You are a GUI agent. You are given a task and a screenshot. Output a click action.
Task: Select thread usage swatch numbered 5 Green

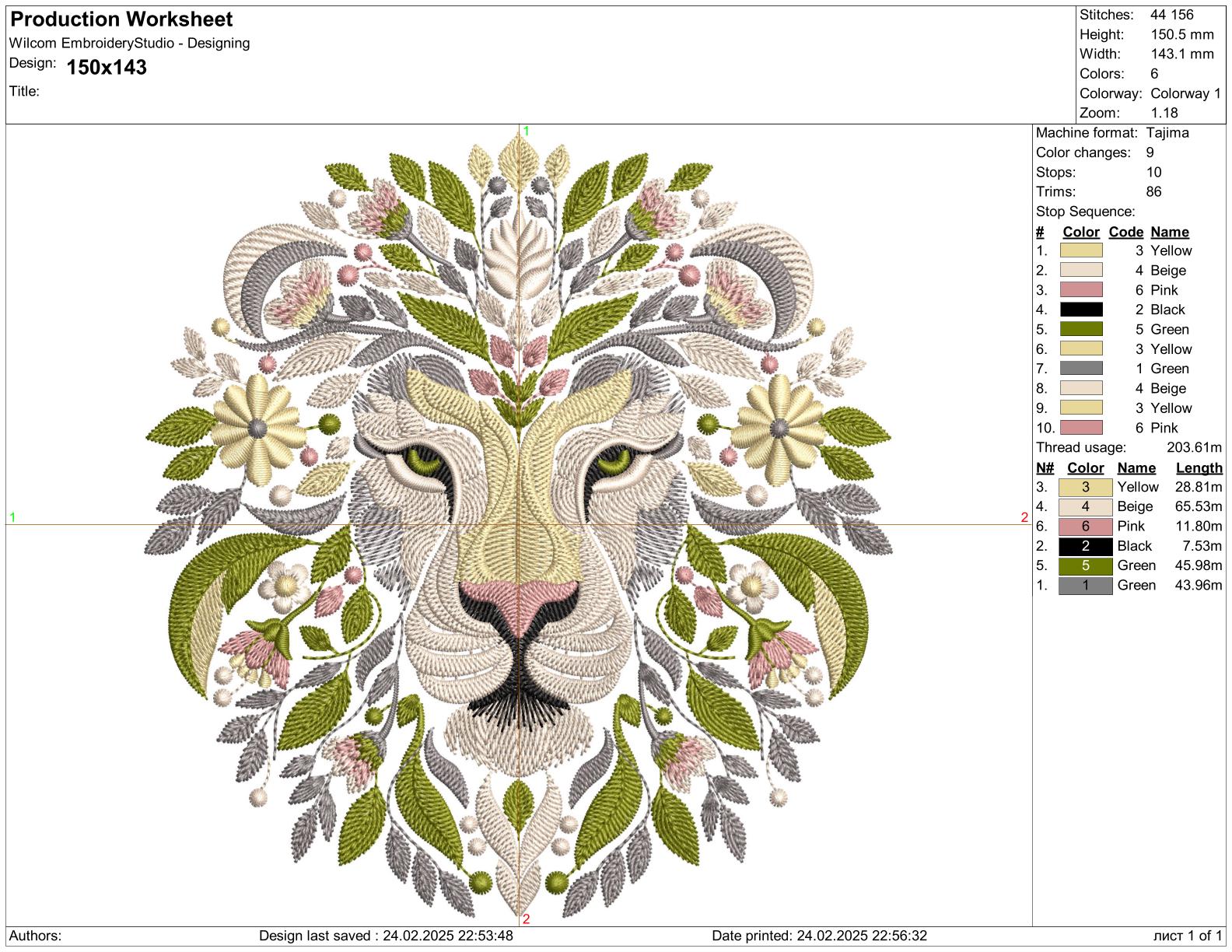click(x=1086, y=566)
